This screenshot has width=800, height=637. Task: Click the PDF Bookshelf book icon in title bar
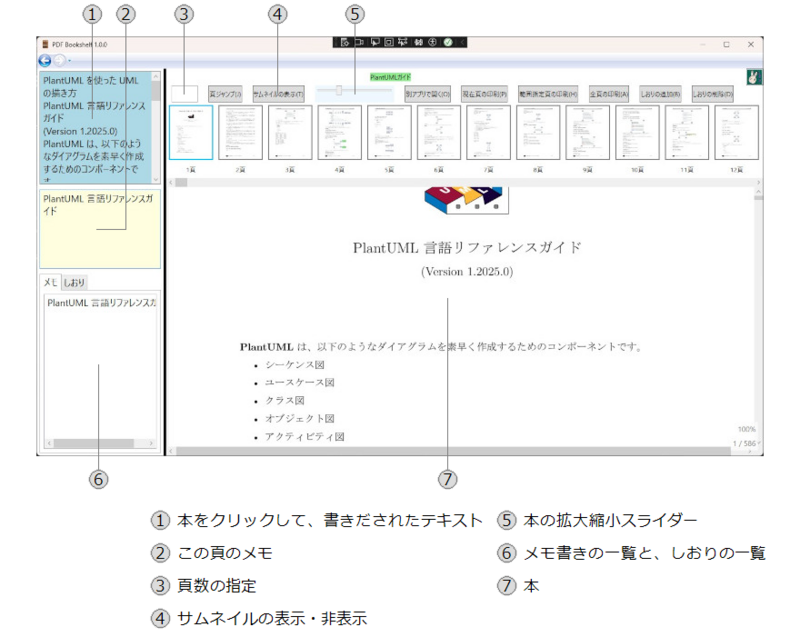44,44
